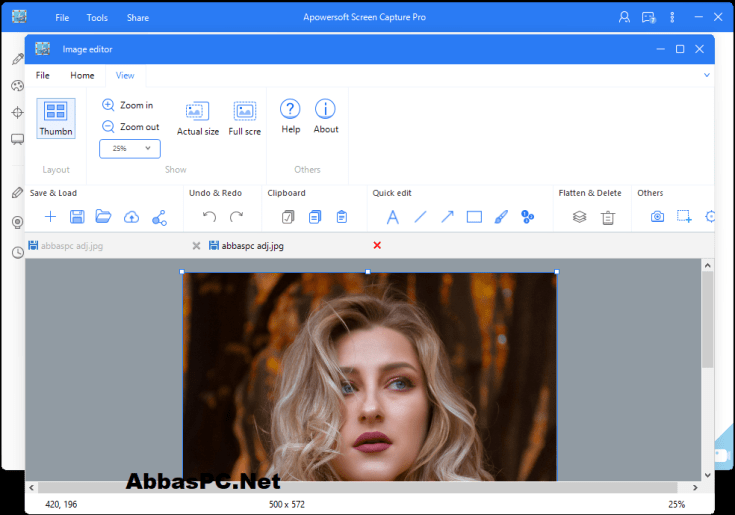The width and height of the screenshot is (735, 515).
Task: Click pencil icon in left sidebar
Action: [x=18, y=59]
